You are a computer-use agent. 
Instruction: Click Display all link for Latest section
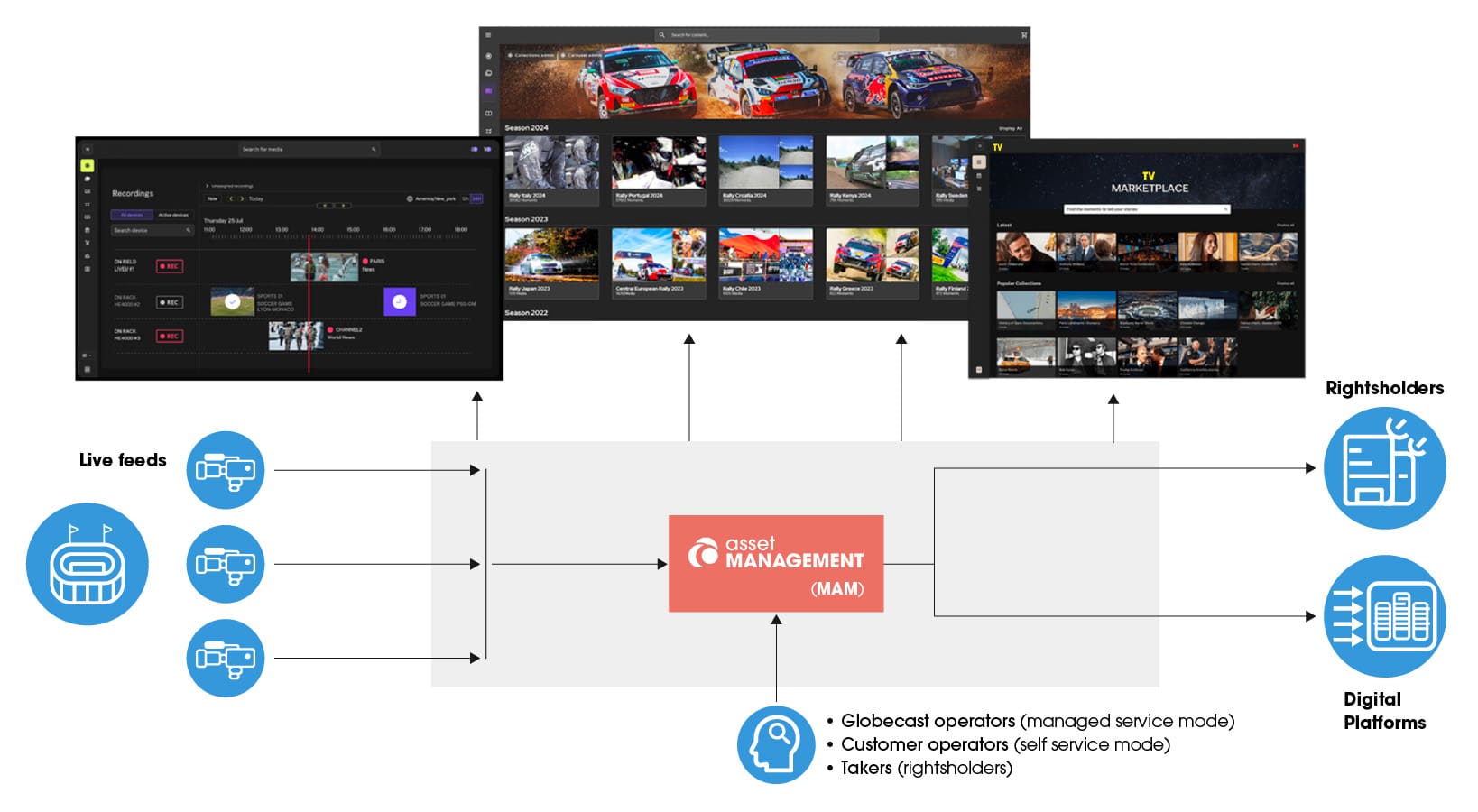tap(1285, 225)
